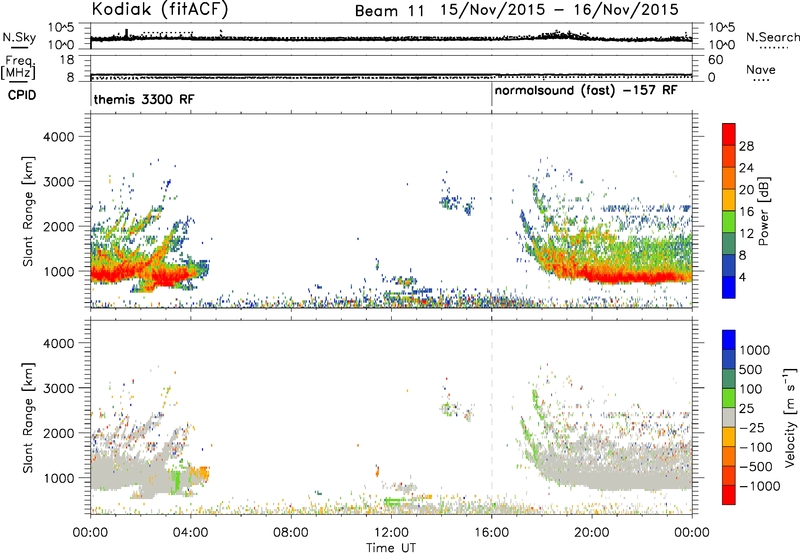Click the '04:00' time tick label
Screen dimensions: 800x554
[x=191, y=533]
